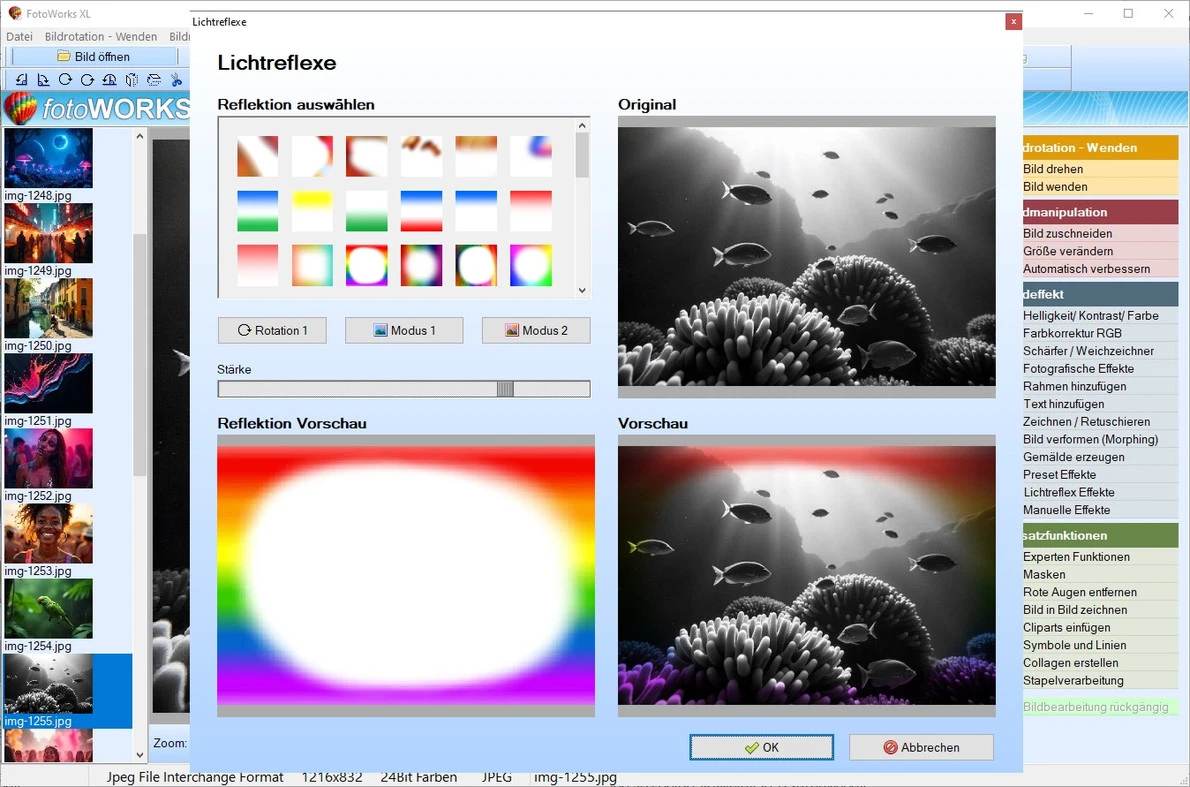Click the rotate right 90° toolbar icon
Screen dimensions: 1190x787
pyautogui.click(x=43, y=80)
